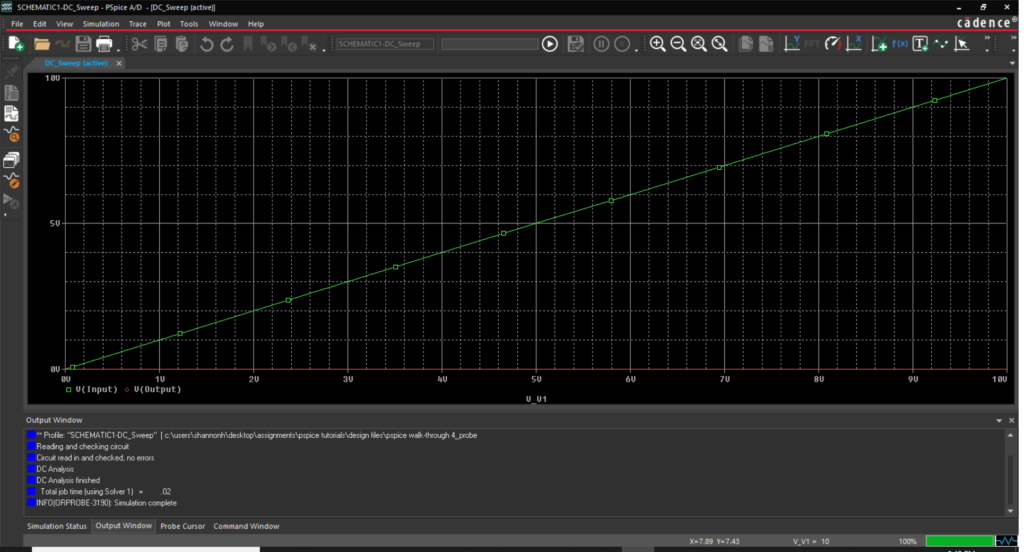Click the green simulation progress bar
The image size is (1024, 552).
[959, 541]
